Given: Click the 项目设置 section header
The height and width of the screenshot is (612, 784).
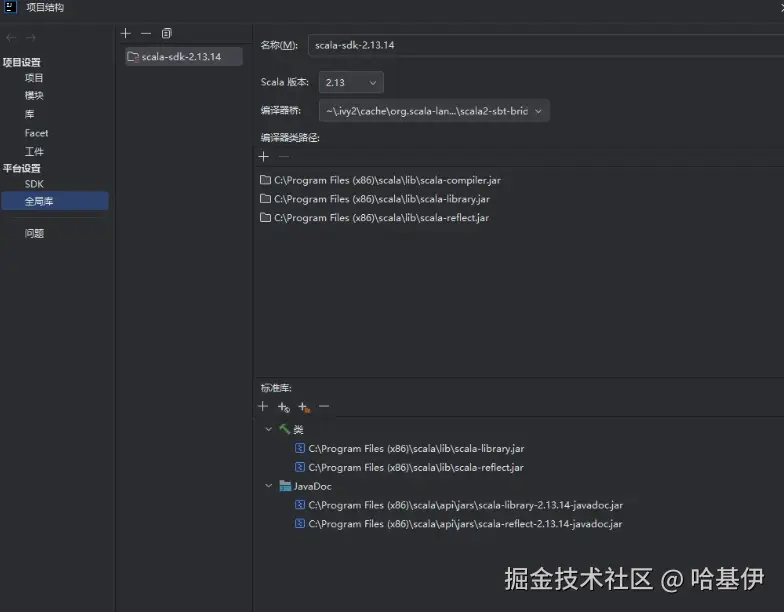Looking at the screenshot, I should pyautogui.click(x=22, y=62).
